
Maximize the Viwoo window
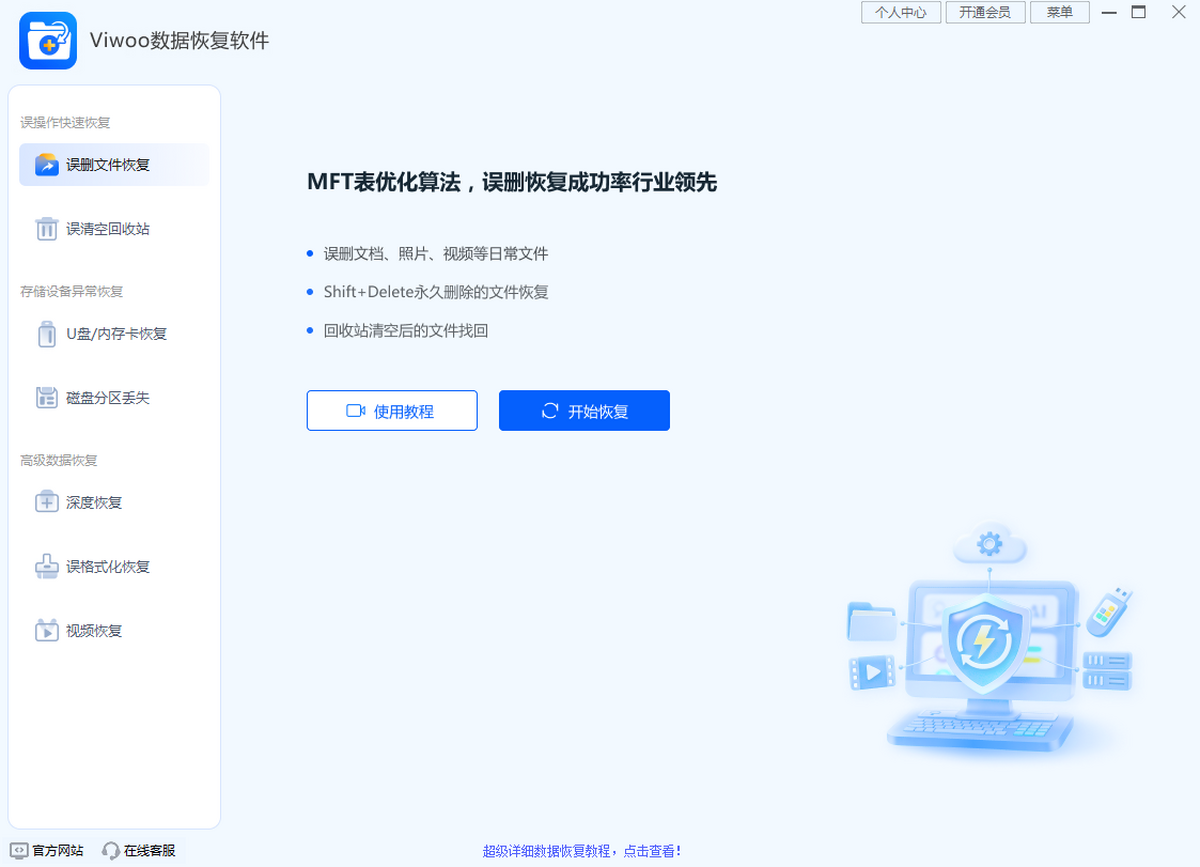click(x=1138, y=13)
